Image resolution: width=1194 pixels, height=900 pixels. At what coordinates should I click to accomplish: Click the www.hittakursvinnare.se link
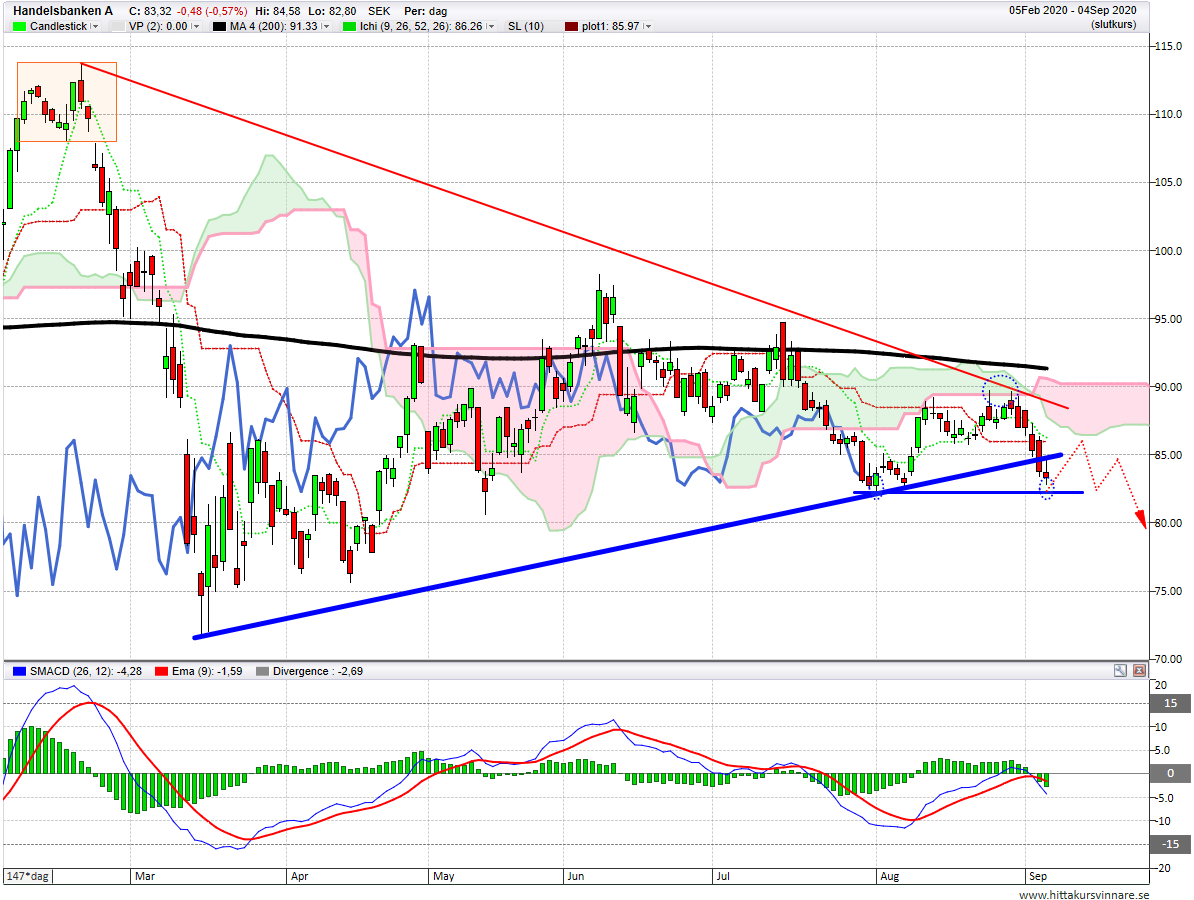[1084, 895]
